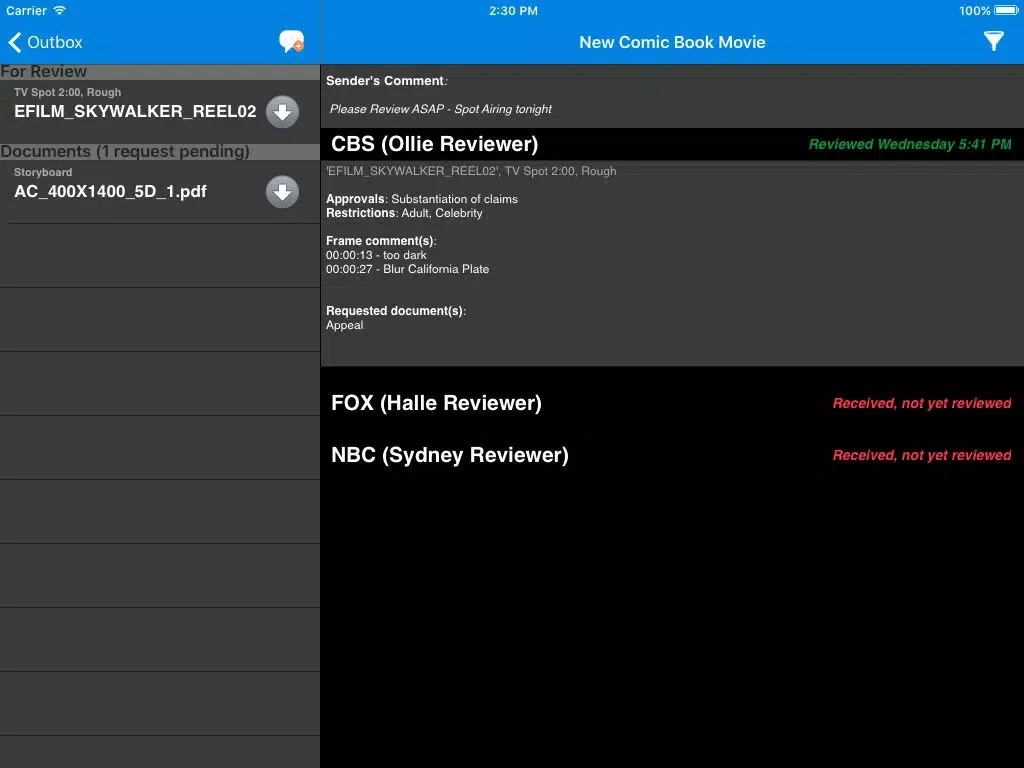The image size is (1024, 768).
Task: Expand NBC (Sydney Reviewer) section
Action: point(672,455)
